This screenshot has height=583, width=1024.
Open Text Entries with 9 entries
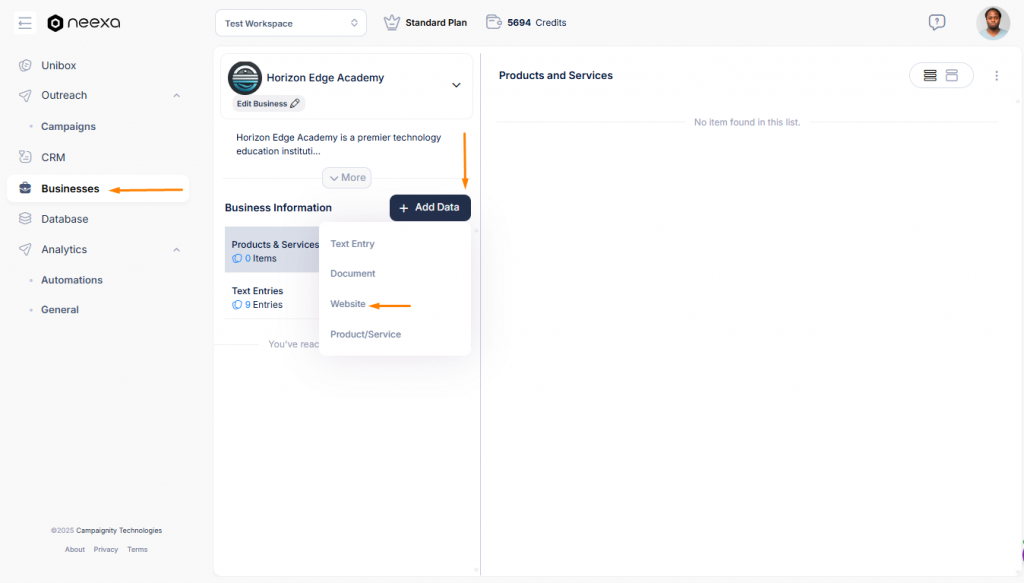tap(258, 297)
